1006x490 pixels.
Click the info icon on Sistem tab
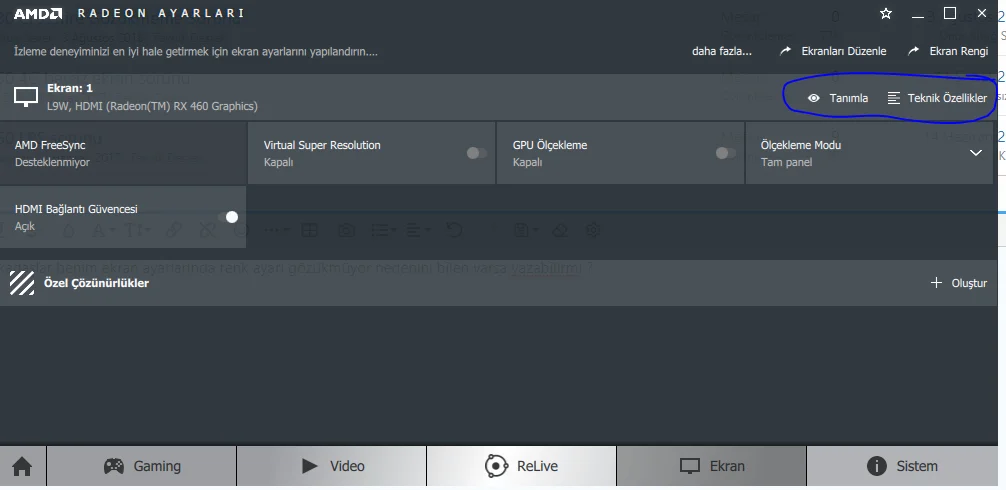[x=876, y=466]
